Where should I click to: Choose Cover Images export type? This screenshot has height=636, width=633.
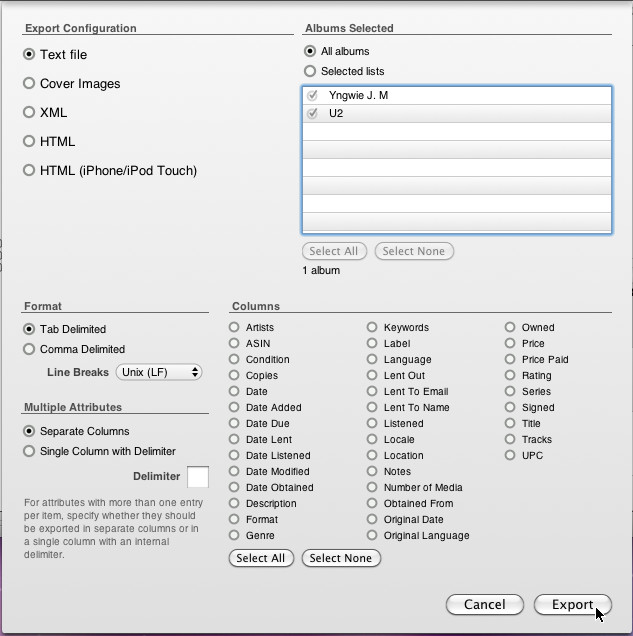[x=29, y=84]
